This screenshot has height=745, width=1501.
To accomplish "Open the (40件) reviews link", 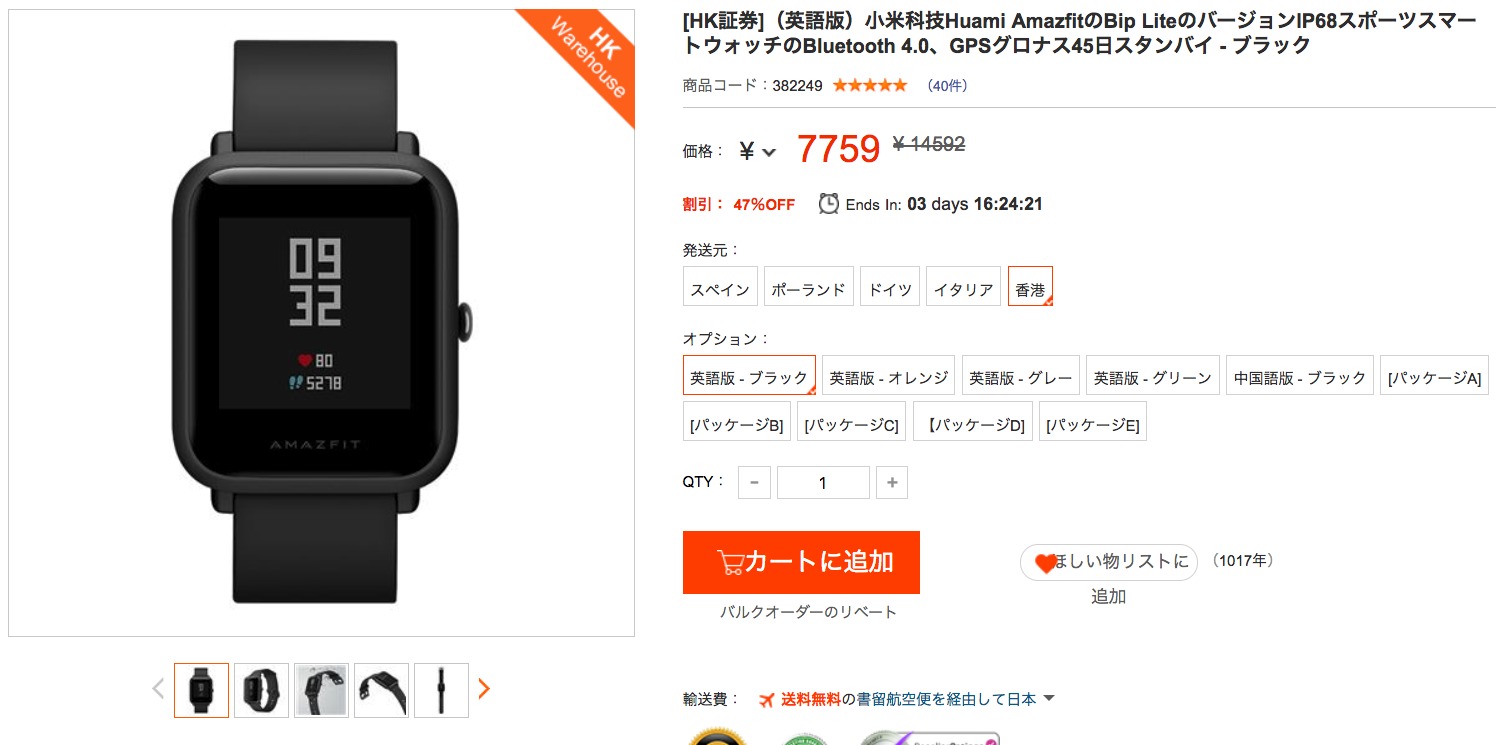I will coord(947,85).
